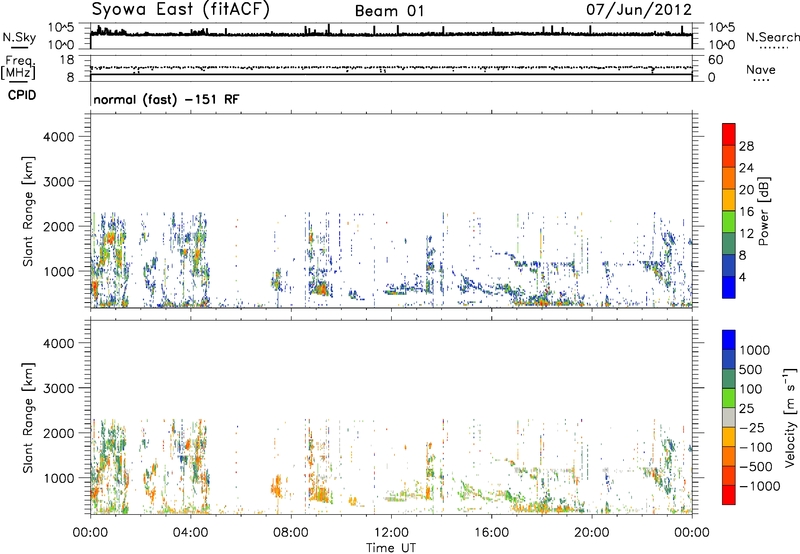
Task: Click the red bottom segment of Velocity colorbar
Action: pyautogui.click(x=729, y=495)
